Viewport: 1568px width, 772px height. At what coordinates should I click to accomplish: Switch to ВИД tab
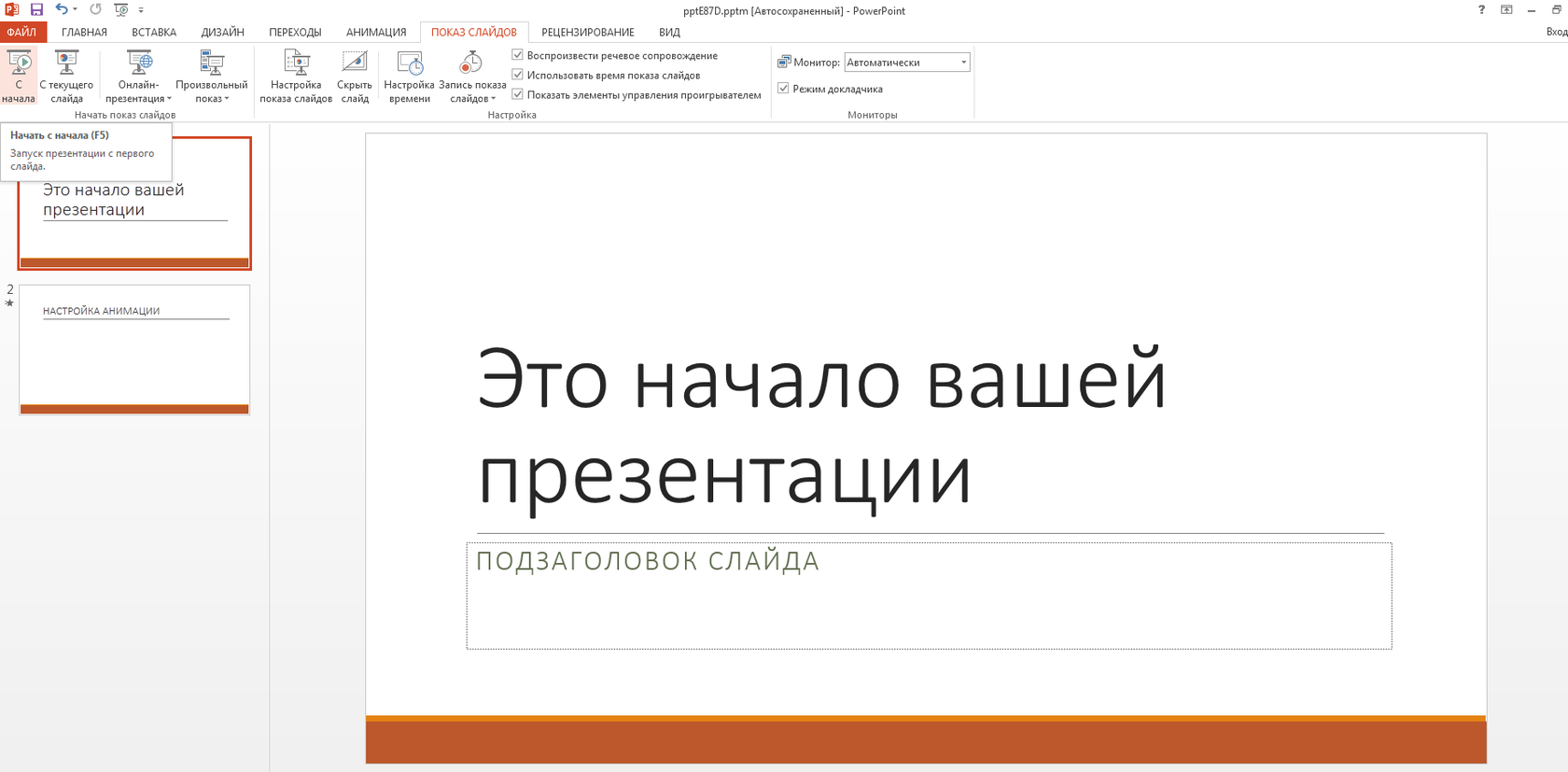pyautogui.click(x=669, y=32)
